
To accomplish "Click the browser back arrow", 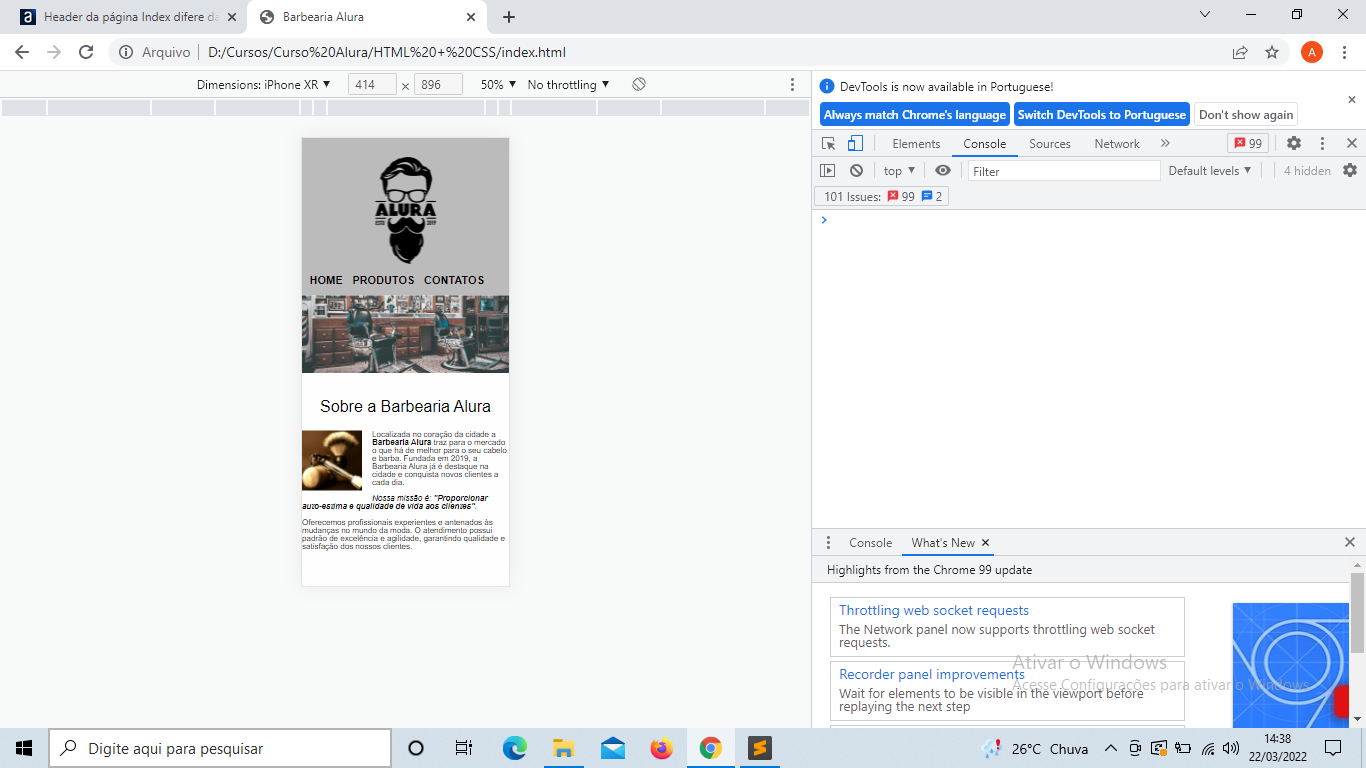I will click(22, 52).
